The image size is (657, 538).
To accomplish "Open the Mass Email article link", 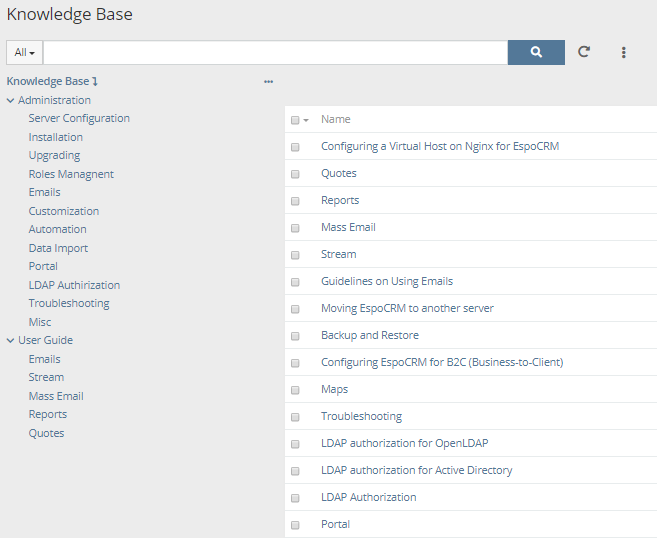I will coord(348,228).
